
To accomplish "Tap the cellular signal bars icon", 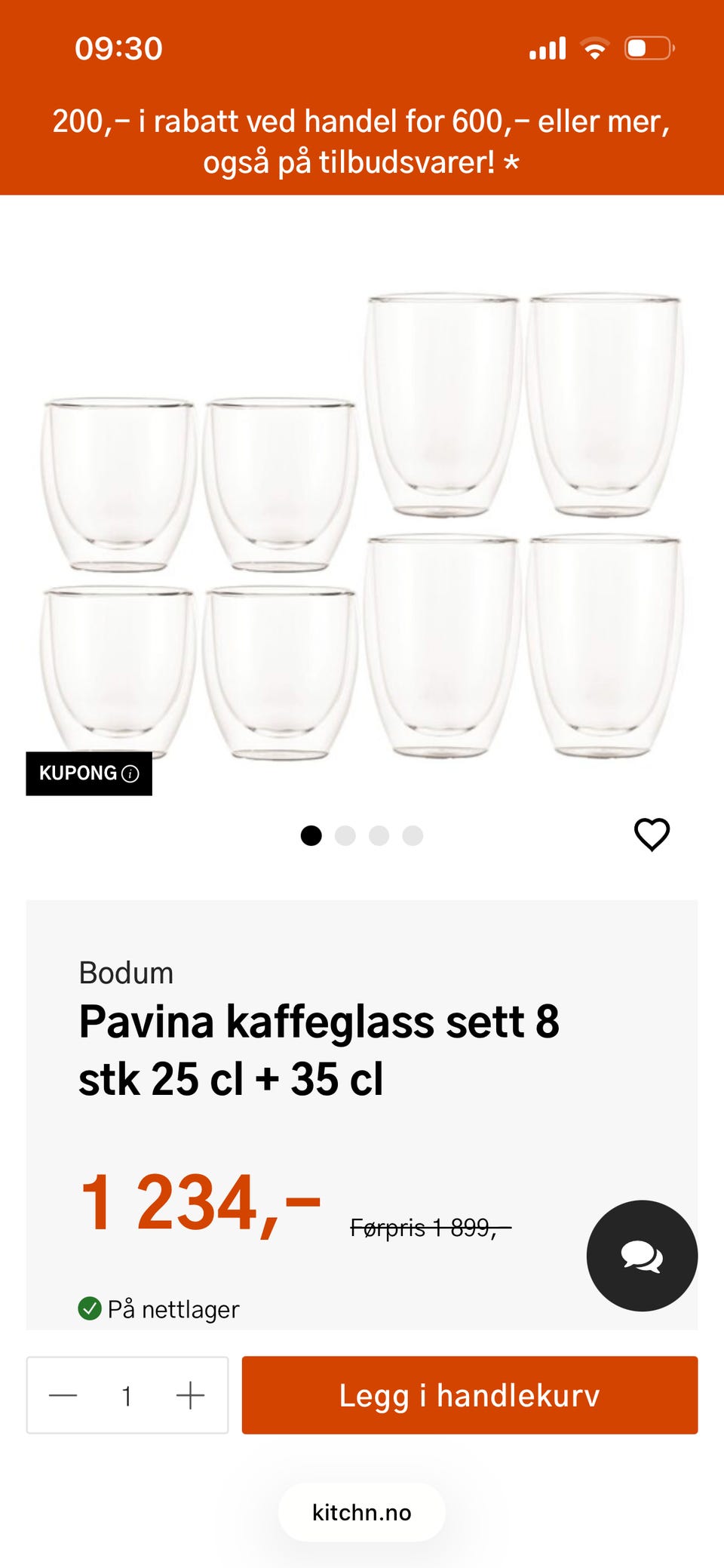I will pyautogui.click(x=548, y=48).
